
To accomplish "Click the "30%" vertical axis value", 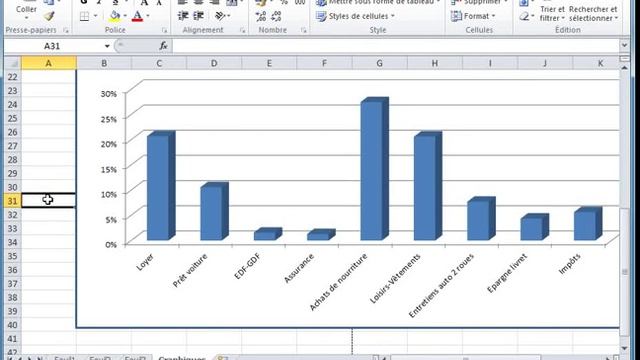I will [x=109, y=94].
